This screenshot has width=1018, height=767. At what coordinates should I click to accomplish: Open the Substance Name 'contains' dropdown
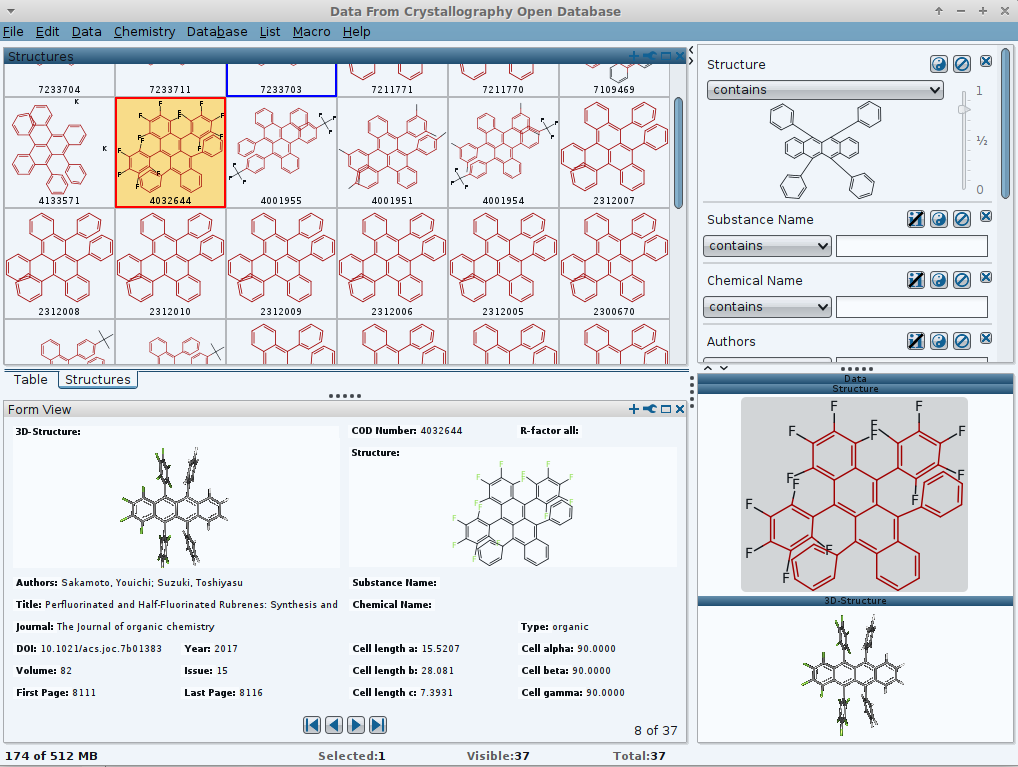(x=768, y=246)
